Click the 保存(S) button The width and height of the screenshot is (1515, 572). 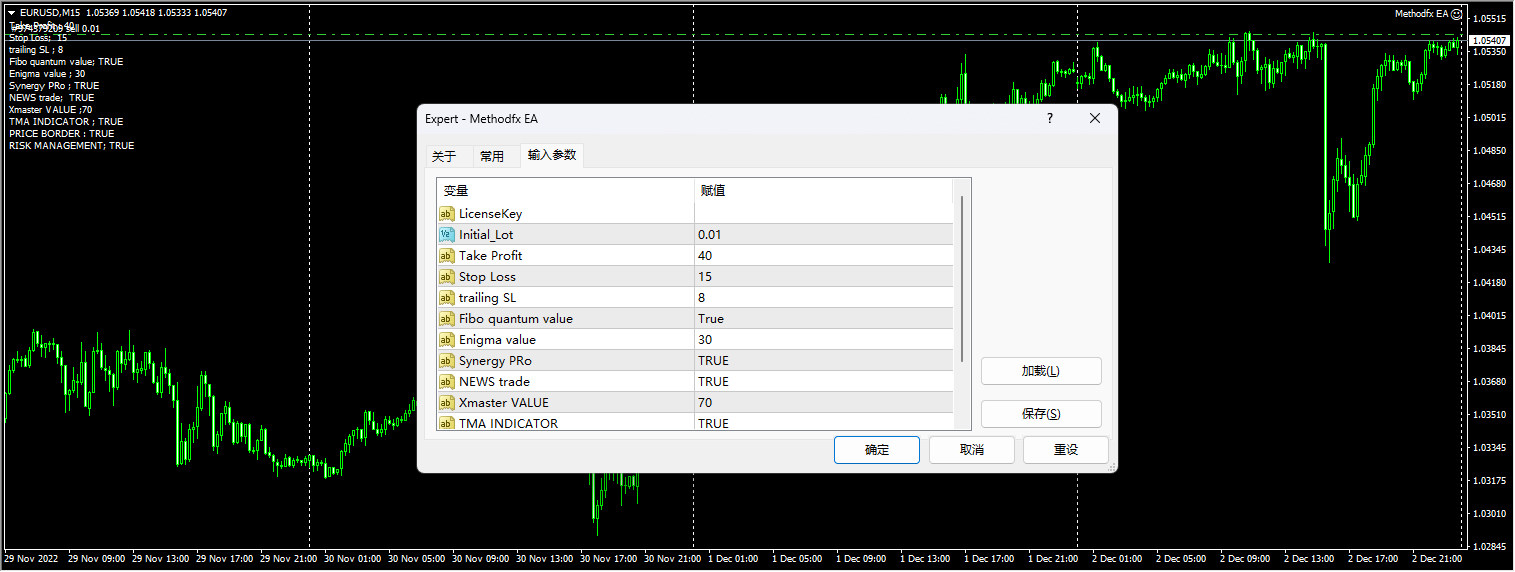[1041, 414]
